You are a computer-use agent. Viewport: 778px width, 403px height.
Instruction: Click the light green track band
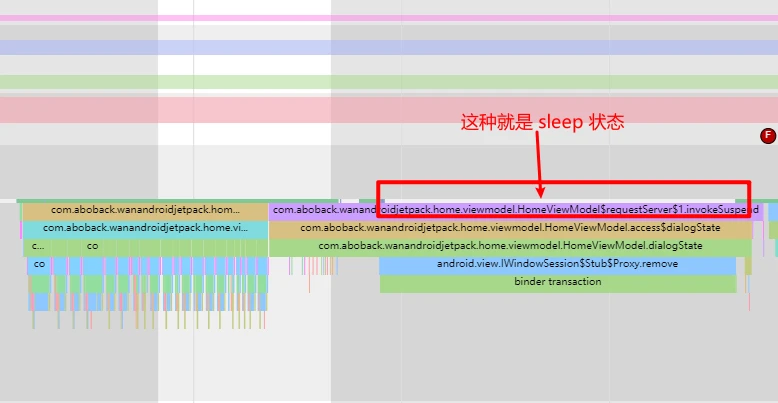(389, 82)
